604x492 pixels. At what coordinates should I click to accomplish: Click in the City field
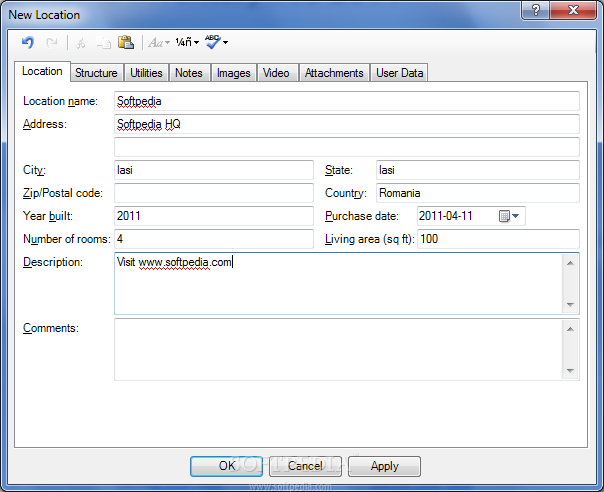click(214, 170)
